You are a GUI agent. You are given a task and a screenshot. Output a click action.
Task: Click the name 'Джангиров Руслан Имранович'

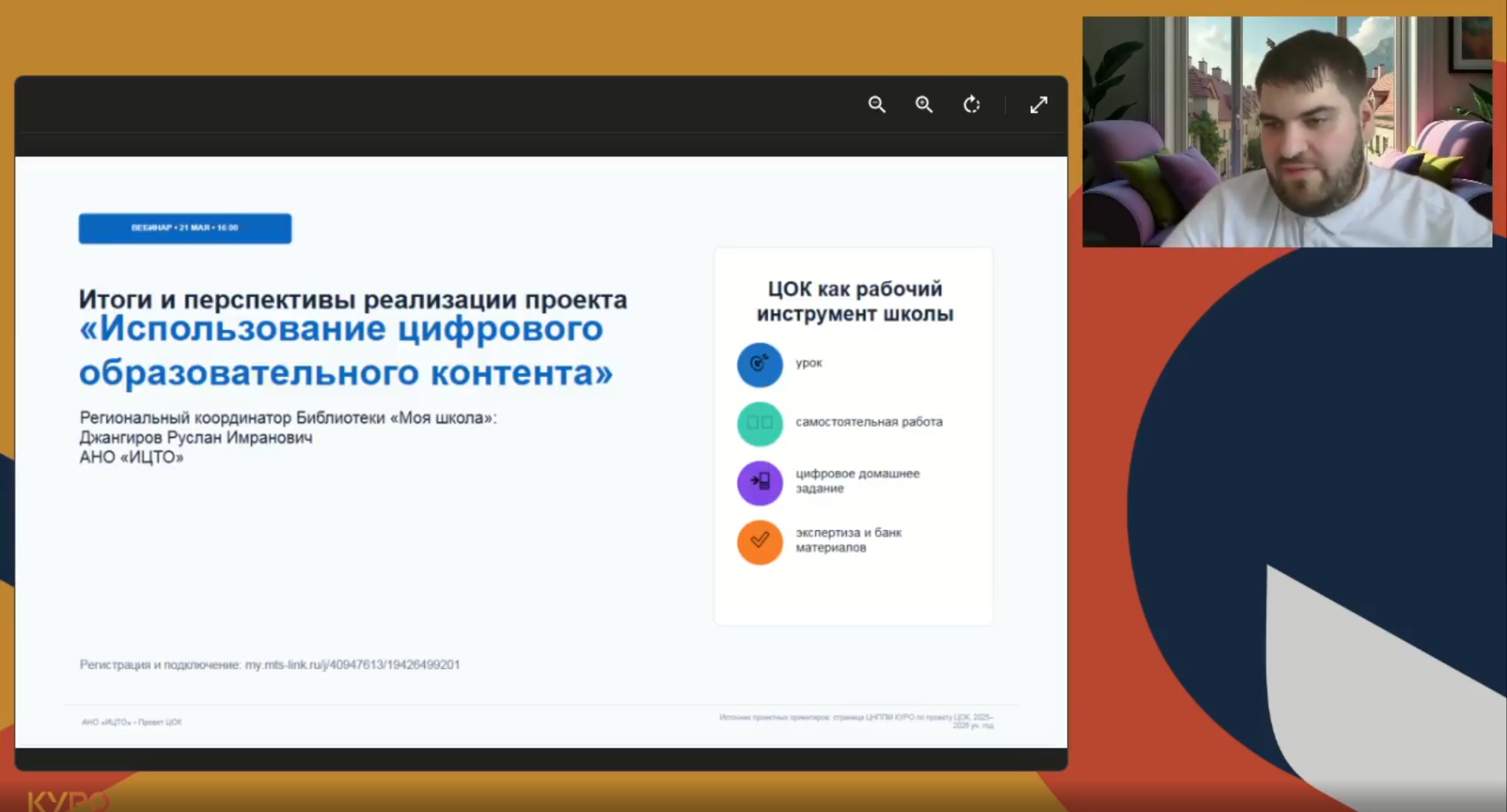196,437
